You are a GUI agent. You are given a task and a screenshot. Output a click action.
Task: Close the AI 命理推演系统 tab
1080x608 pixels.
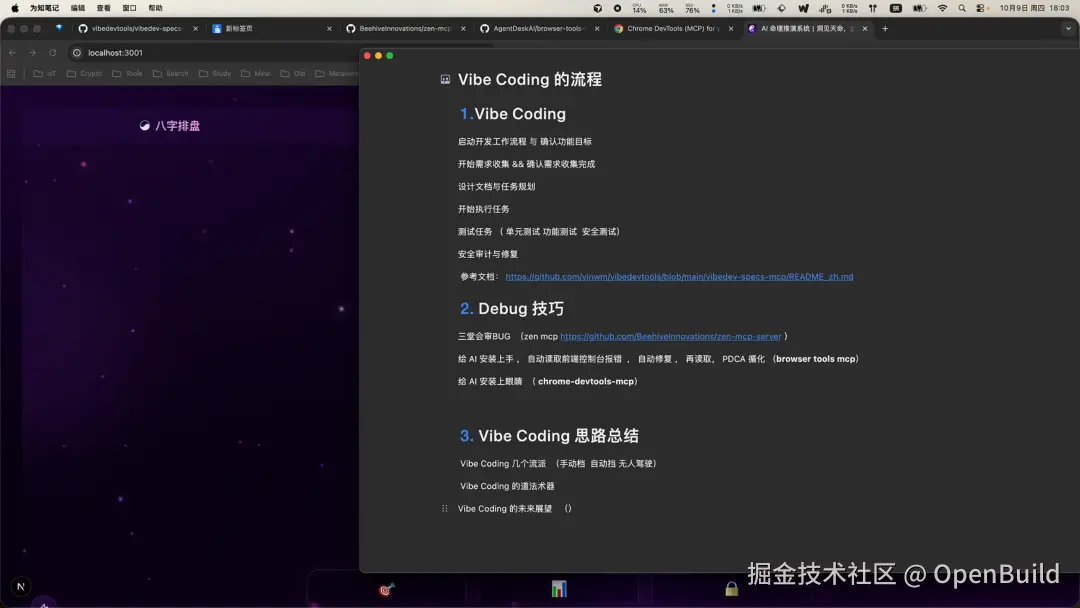[865, 29]
